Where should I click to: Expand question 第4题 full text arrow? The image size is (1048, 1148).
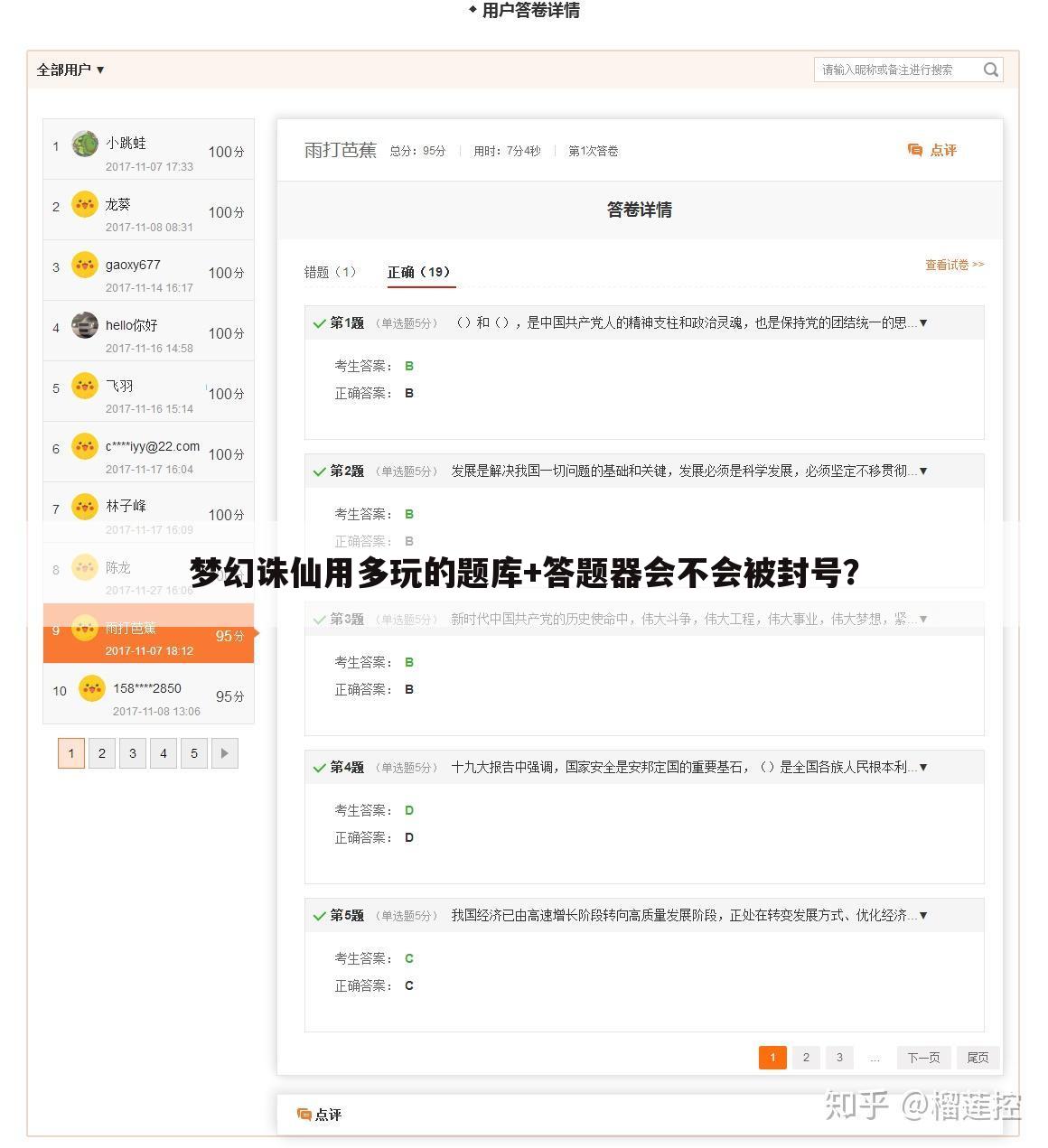922,767
